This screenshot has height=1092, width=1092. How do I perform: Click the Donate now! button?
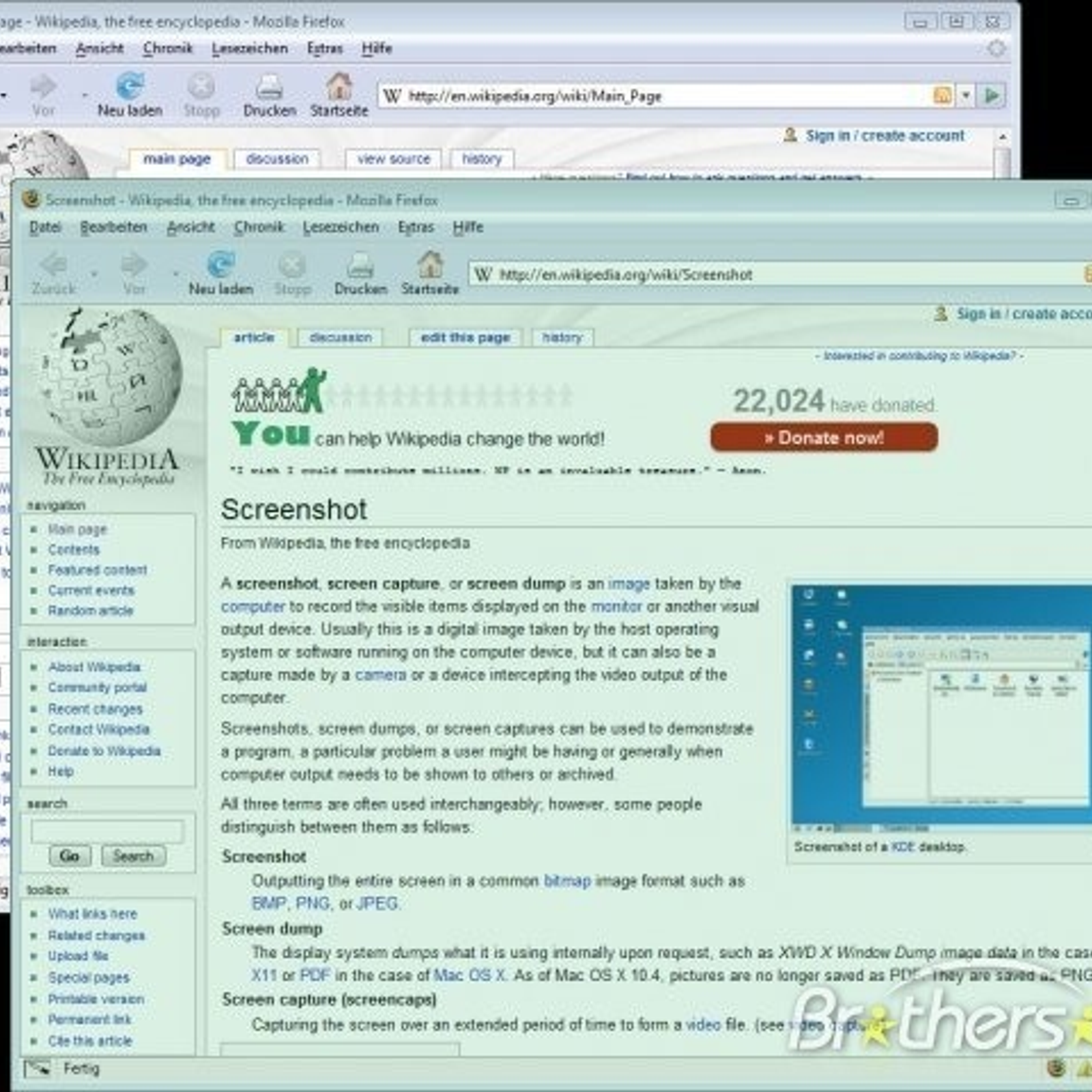(824, 437)
